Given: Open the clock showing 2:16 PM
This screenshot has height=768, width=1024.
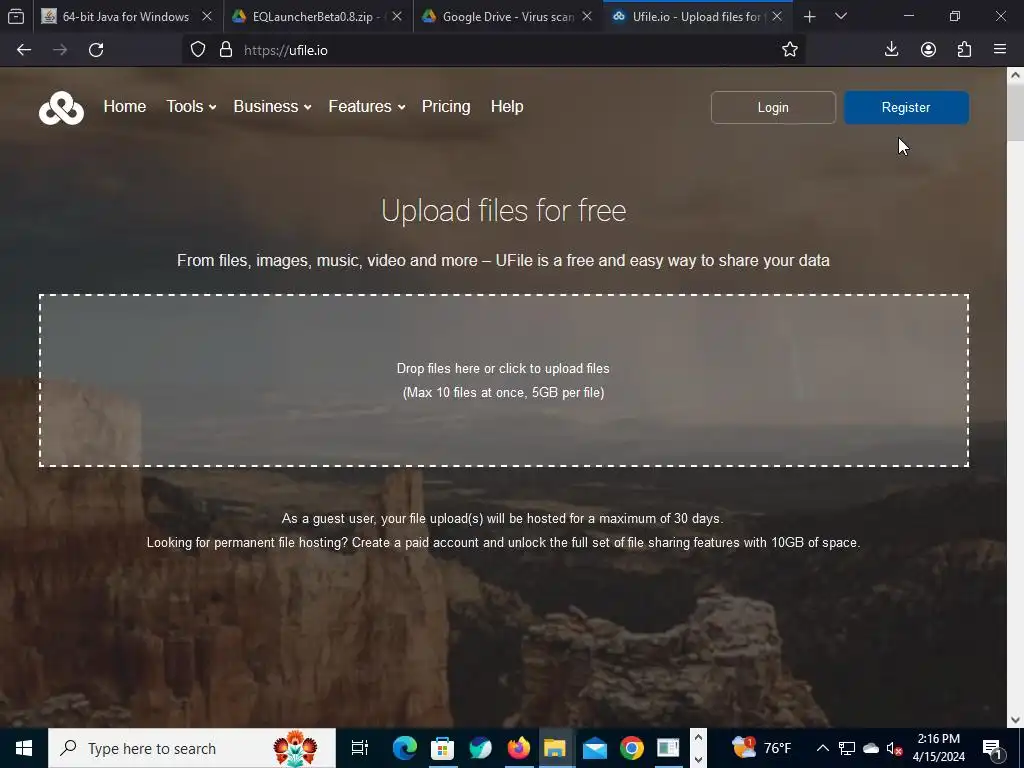Looking at the screenshot, I should (x=938, y=748).
